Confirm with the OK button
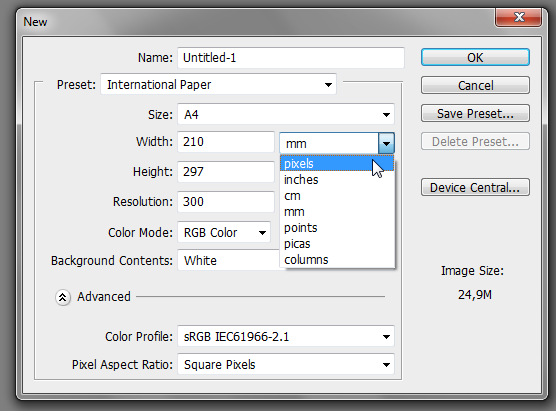The width and height of the screenshot is (556, 411). (x=475, y=57)
